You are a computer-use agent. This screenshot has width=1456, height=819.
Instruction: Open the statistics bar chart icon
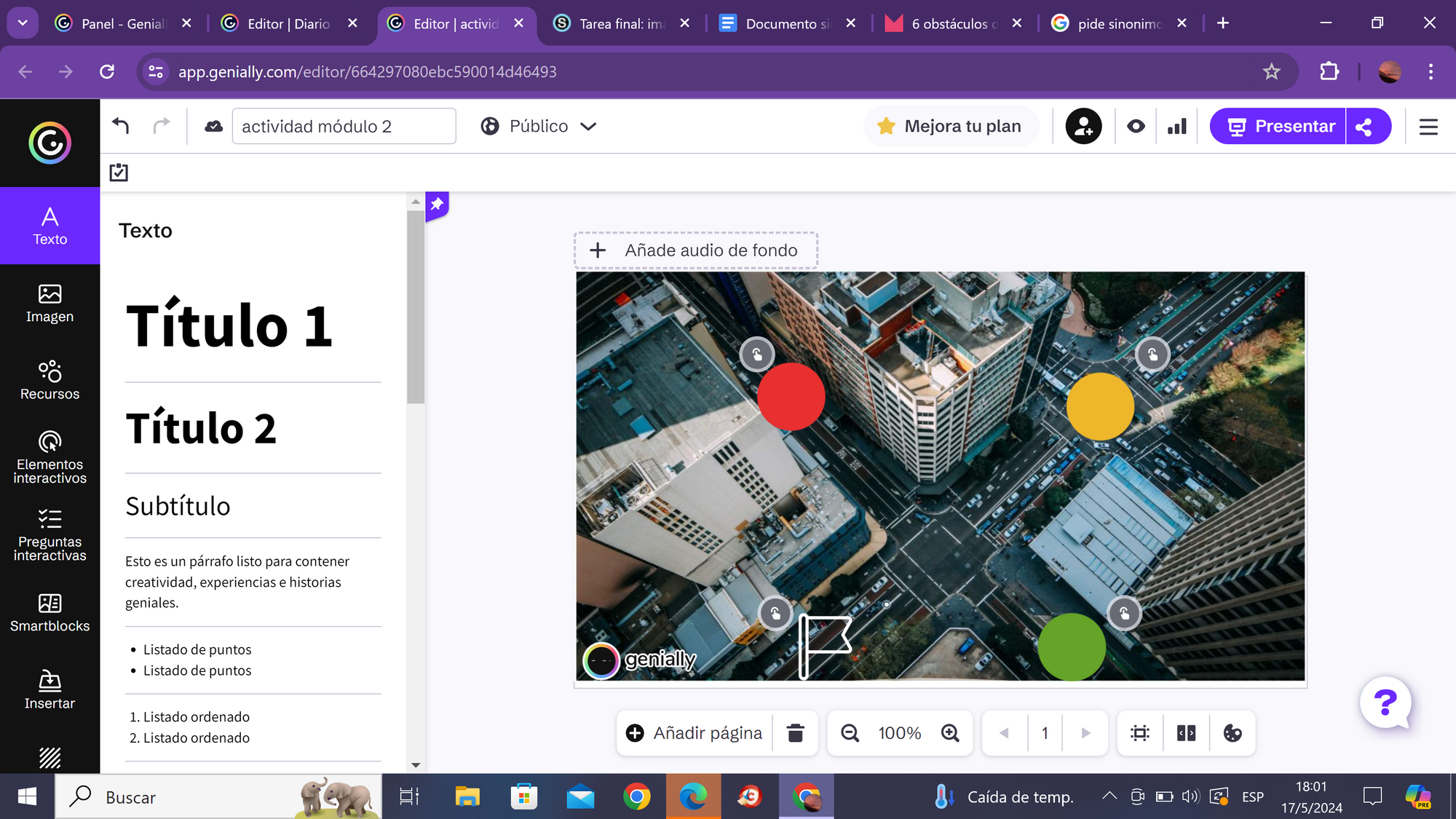[x=1176, y=127]
